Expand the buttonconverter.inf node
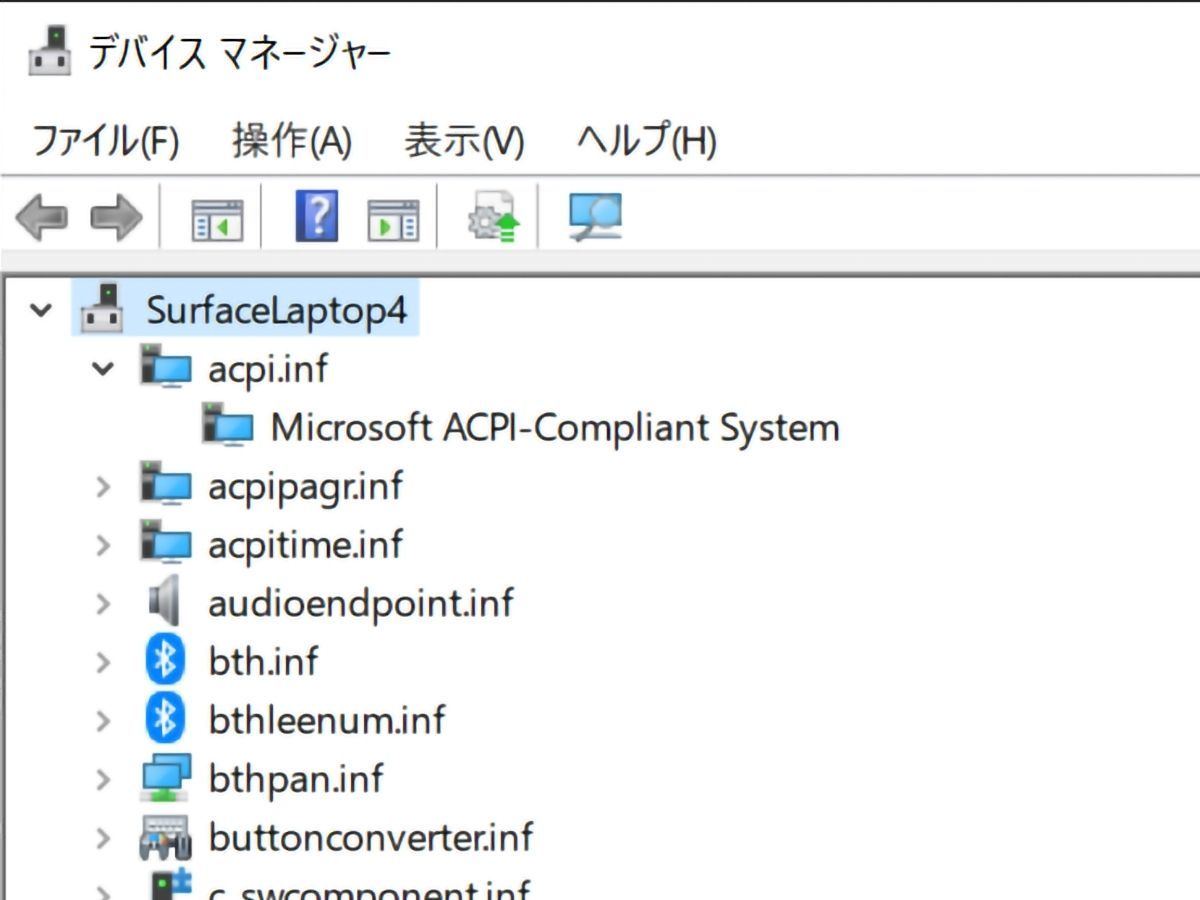Screen dimensions: 1200x900 (x=103, y=837)
